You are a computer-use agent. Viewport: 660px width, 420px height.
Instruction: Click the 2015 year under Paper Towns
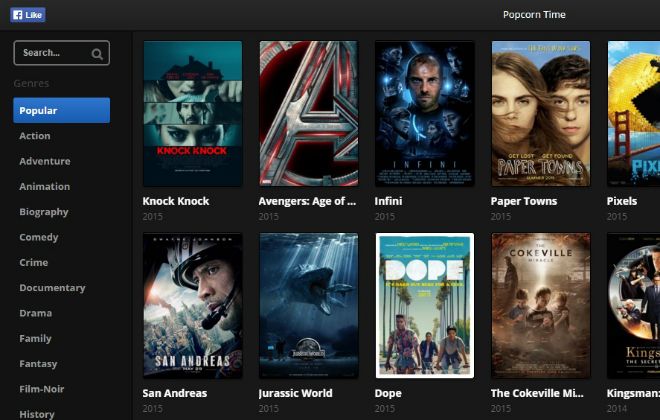click(501, 217)
